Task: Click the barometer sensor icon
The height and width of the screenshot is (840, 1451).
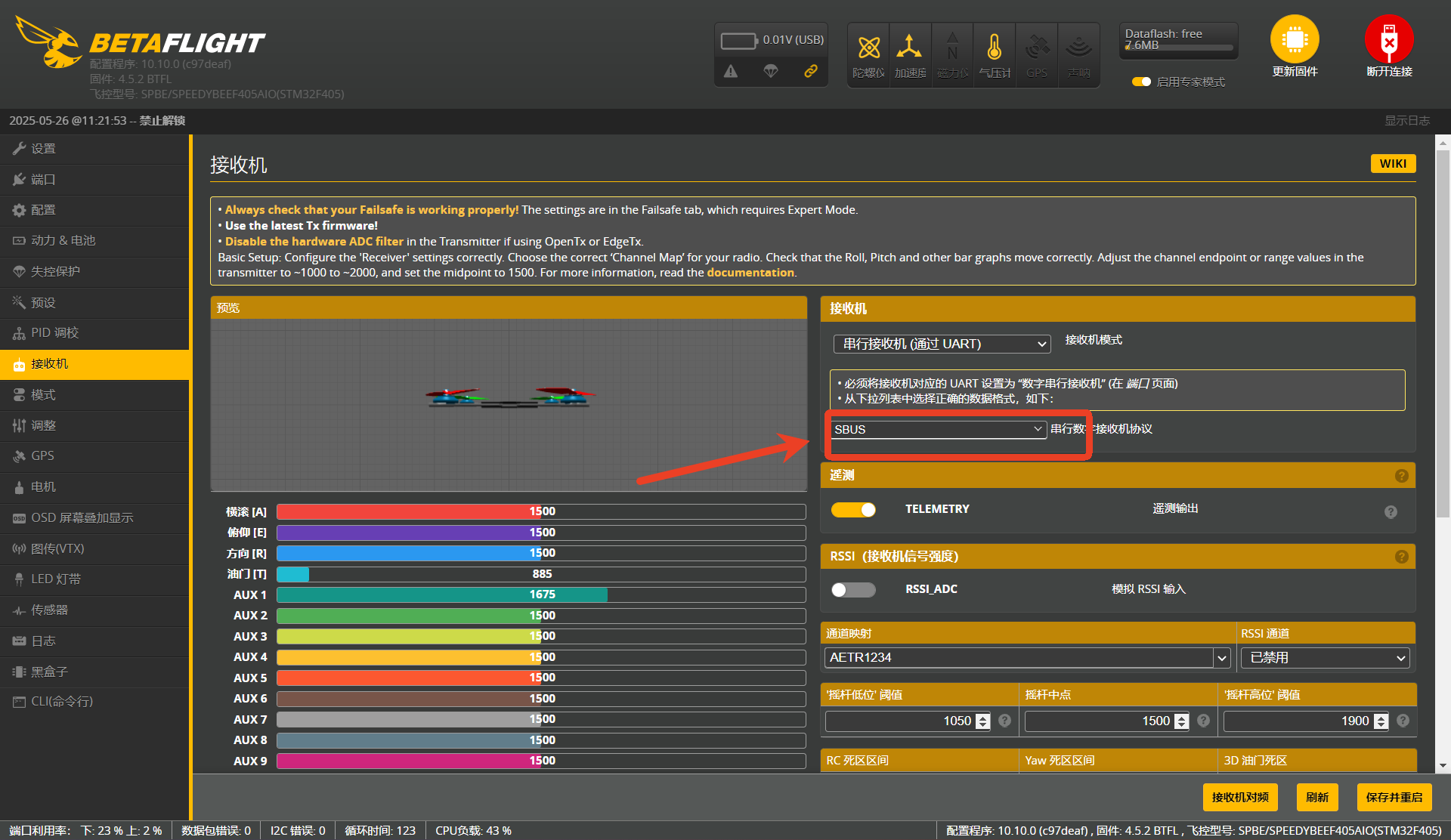Action: click(995, 48)
